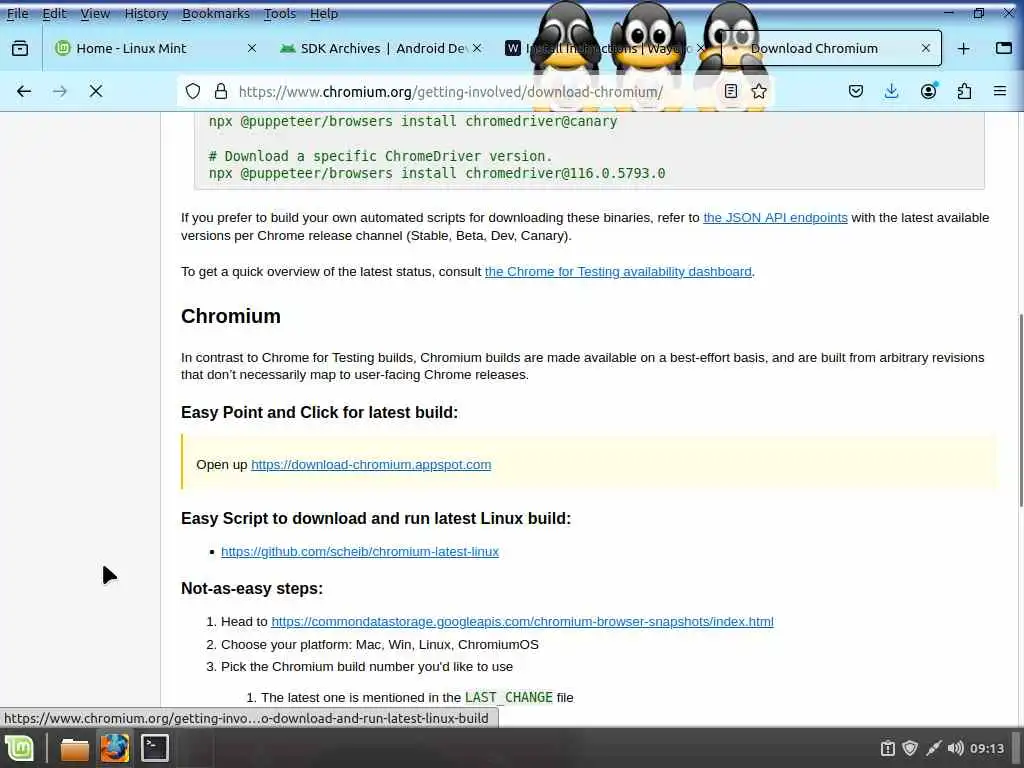Open the chromium-latest-linux GitHub link
The height and width of the screenshot is (768, 1024).
coord(360,552)
